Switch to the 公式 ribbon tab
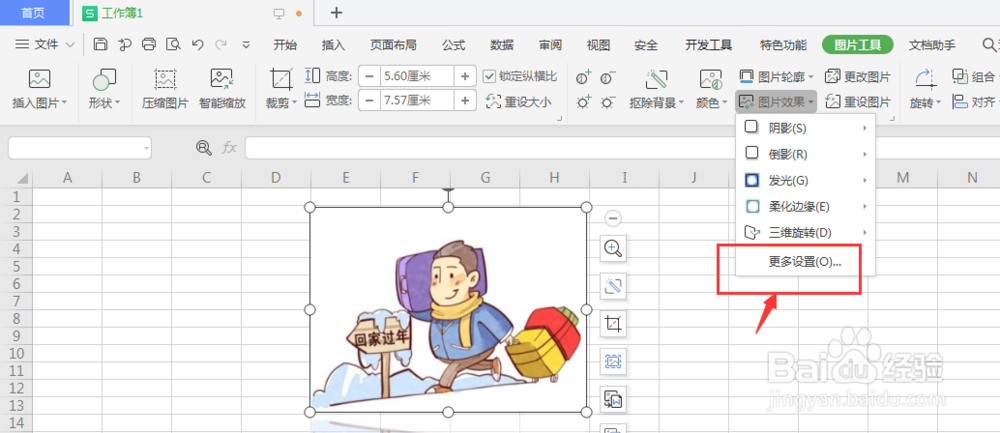 point(453,45)
